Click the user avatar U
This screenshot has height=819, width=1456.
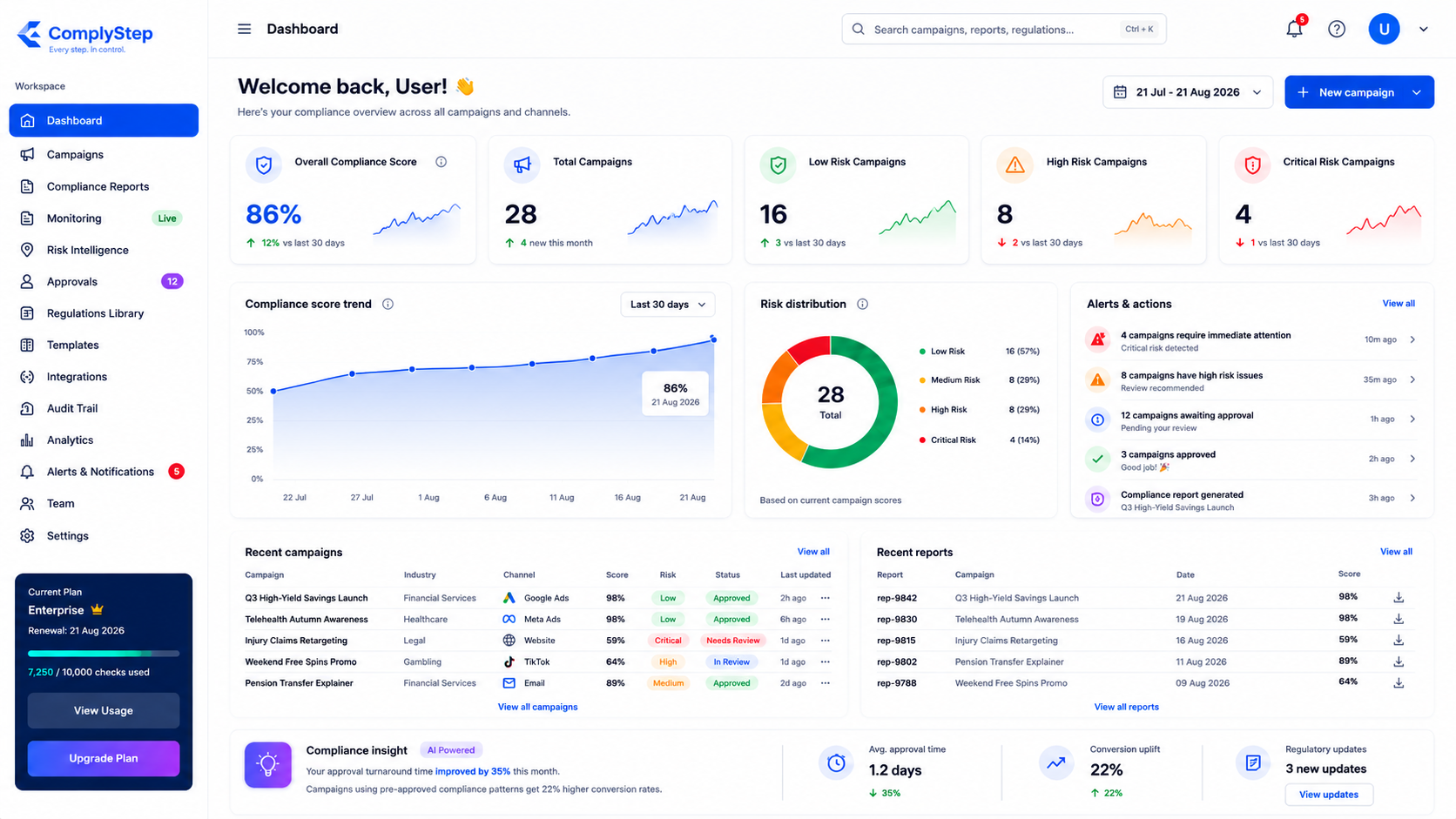pos(1384,29)
